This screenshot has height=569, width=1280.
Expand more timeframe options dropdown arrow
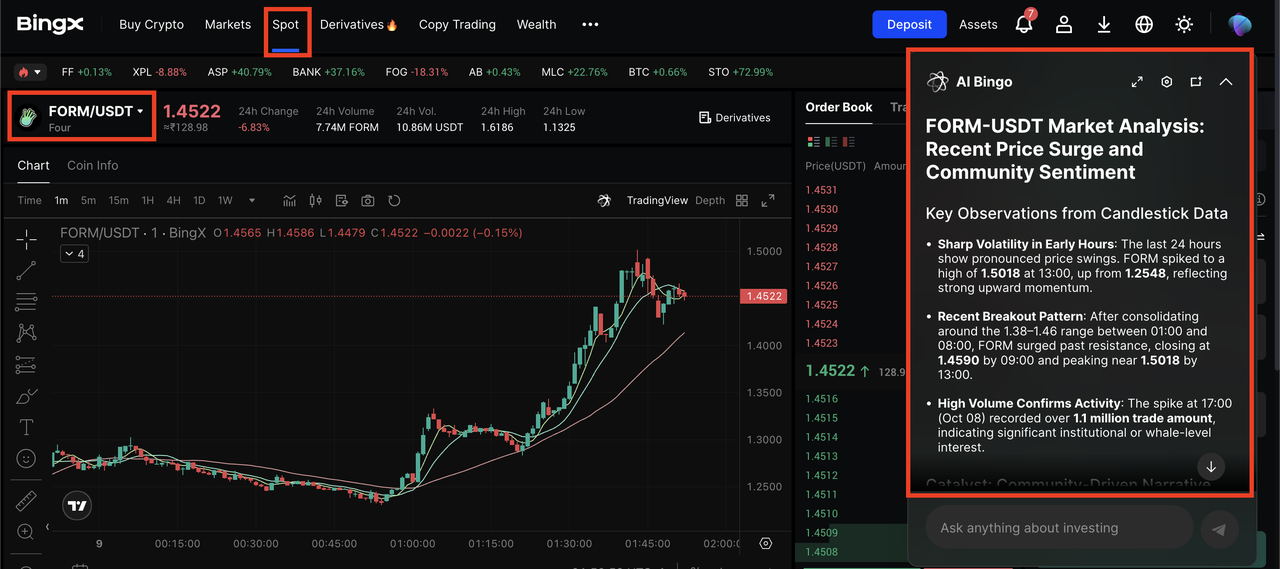[252, 201]
